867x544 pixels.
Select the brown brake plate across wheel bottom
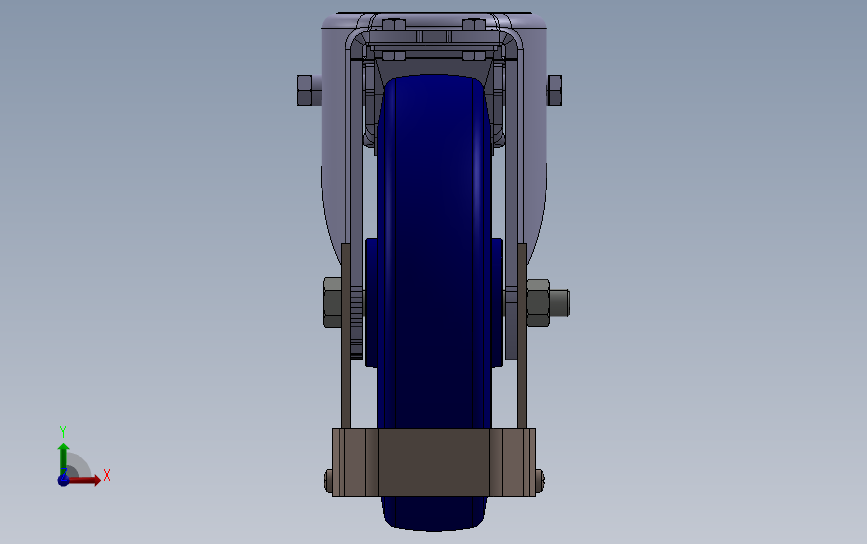click(x=434, y=462)
